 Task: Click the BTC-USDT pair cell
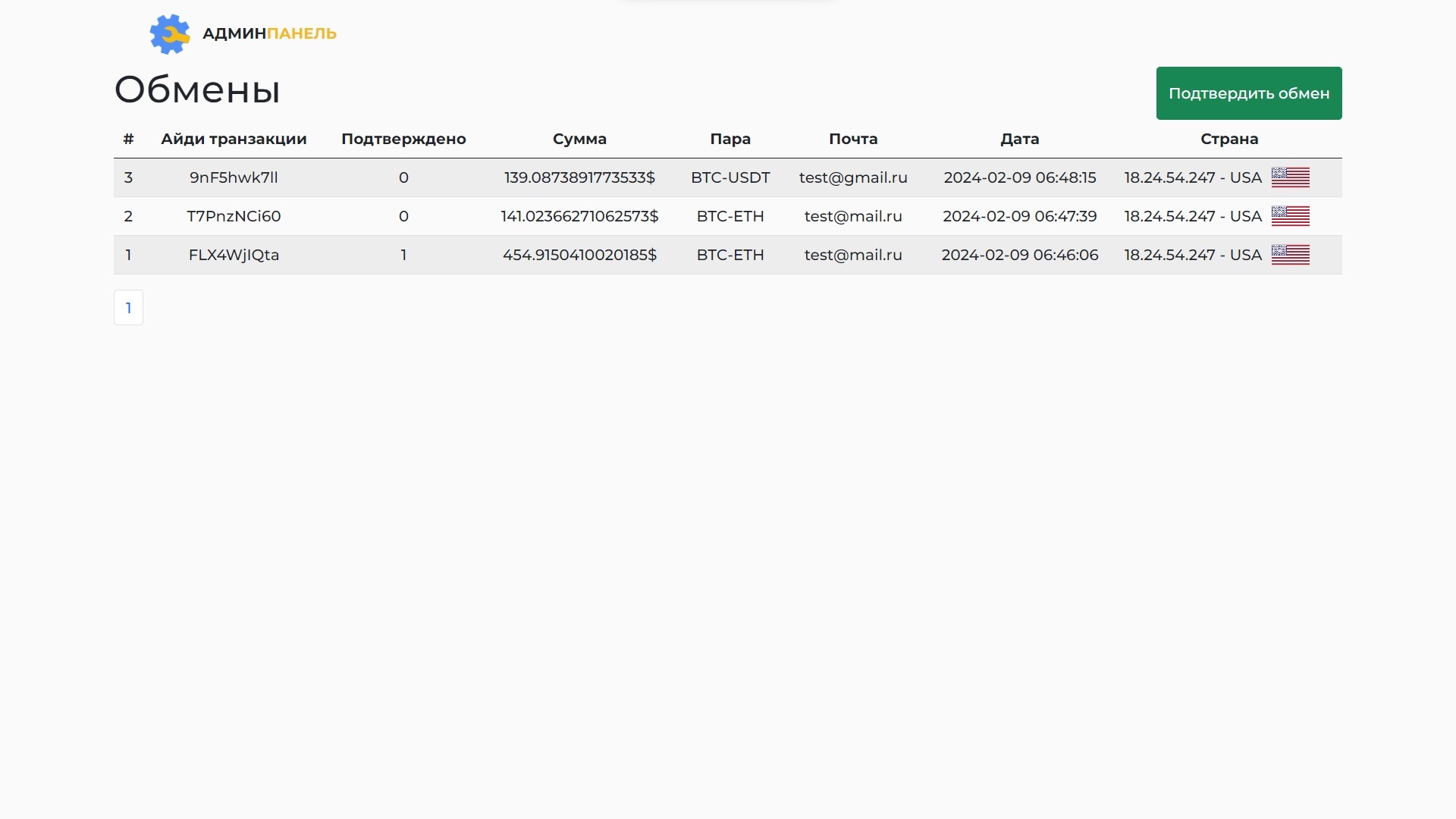tap(730, 177)
